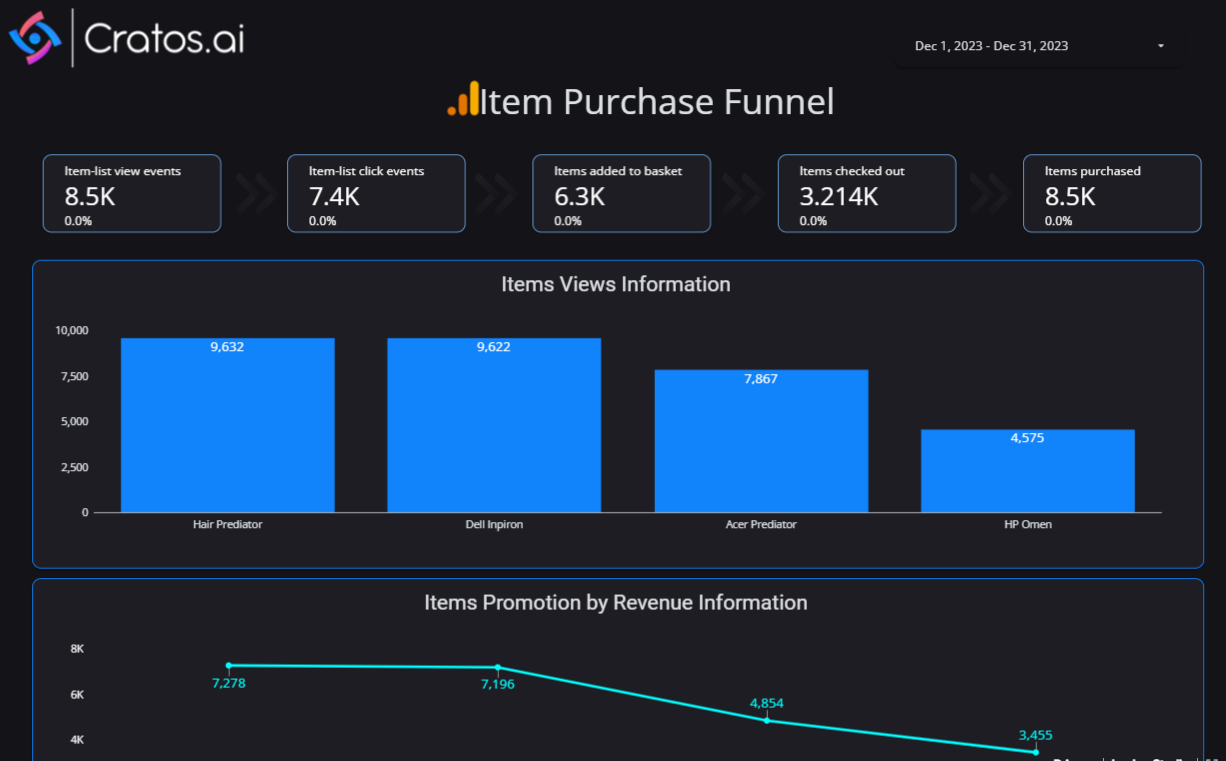Click the 8K tick label on revenue chart
Viewport: 1226px width, 761px height.
coord(77,649)
